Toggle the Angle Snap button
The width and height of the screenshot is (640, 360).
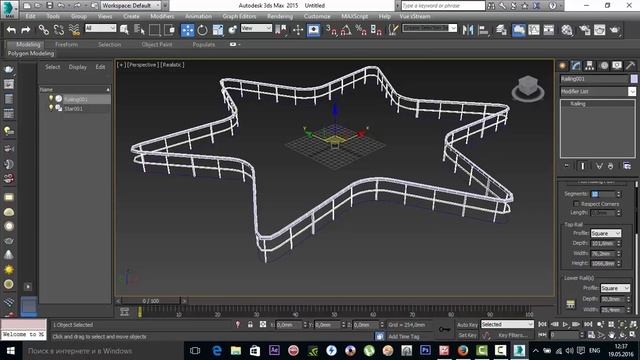346,30
